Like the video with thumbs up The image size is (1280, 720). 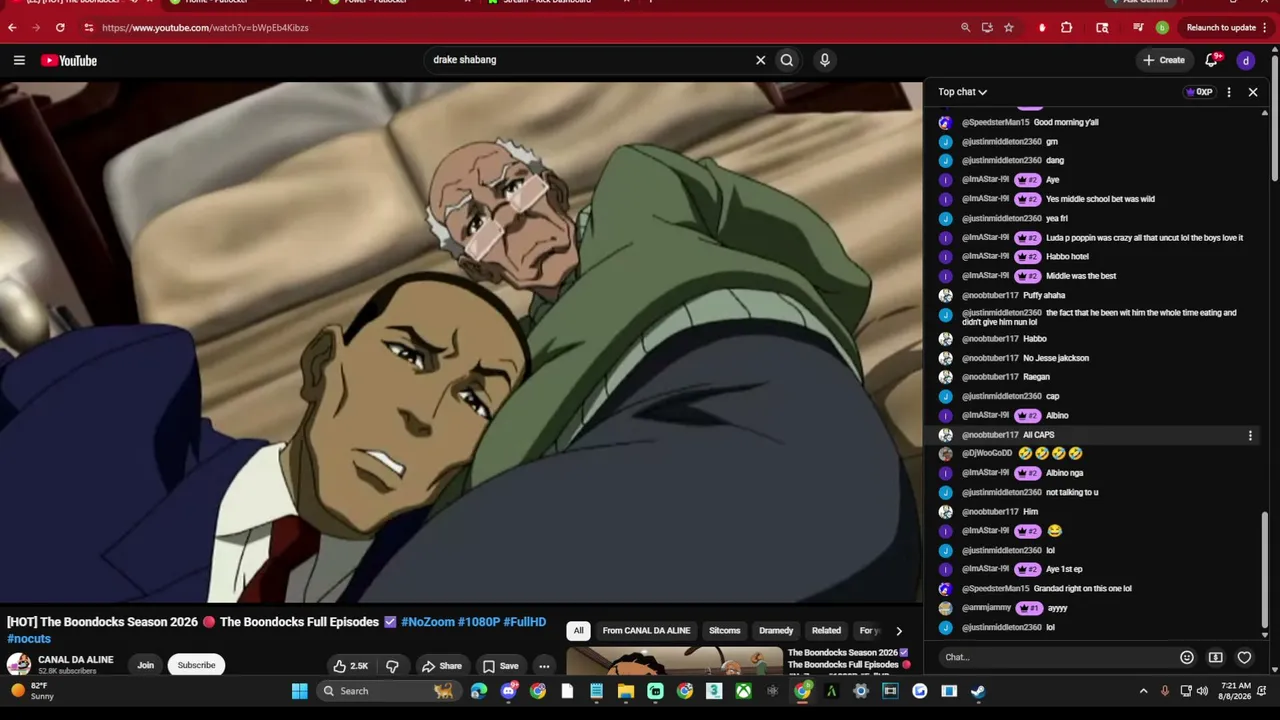pos(351,666)
